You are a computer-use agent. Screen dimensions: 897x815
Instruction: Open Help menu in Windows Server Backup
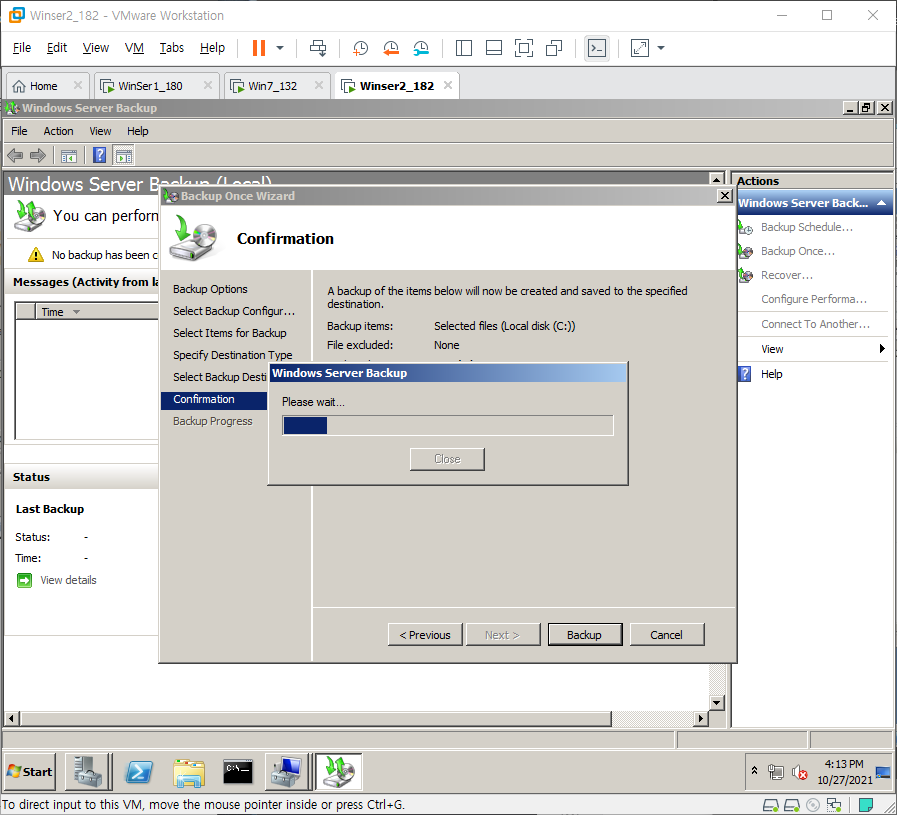[137, 131]
